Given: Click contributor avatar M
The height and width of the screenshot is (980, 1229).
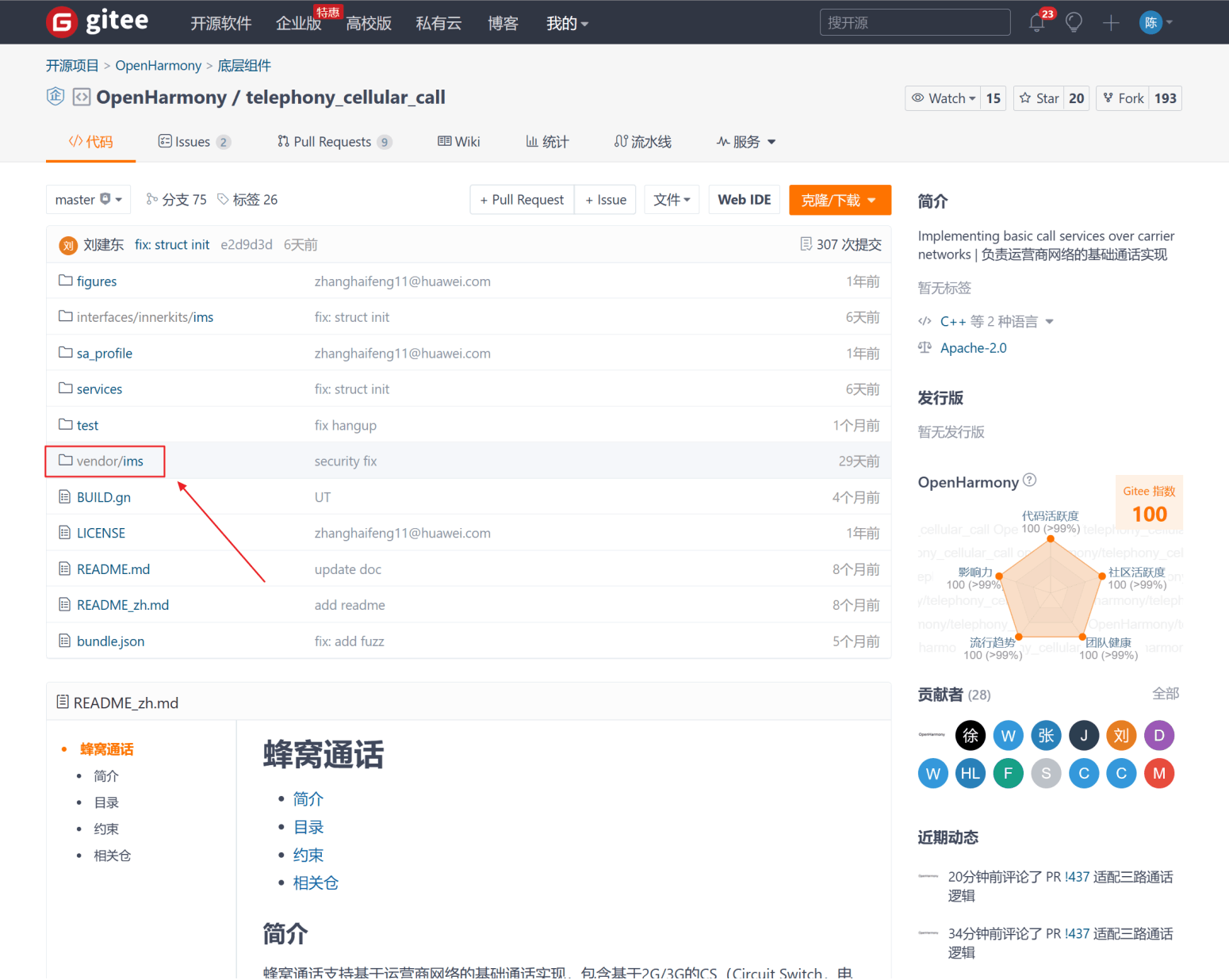Looking at the screenshot, I should [1159, 773].
